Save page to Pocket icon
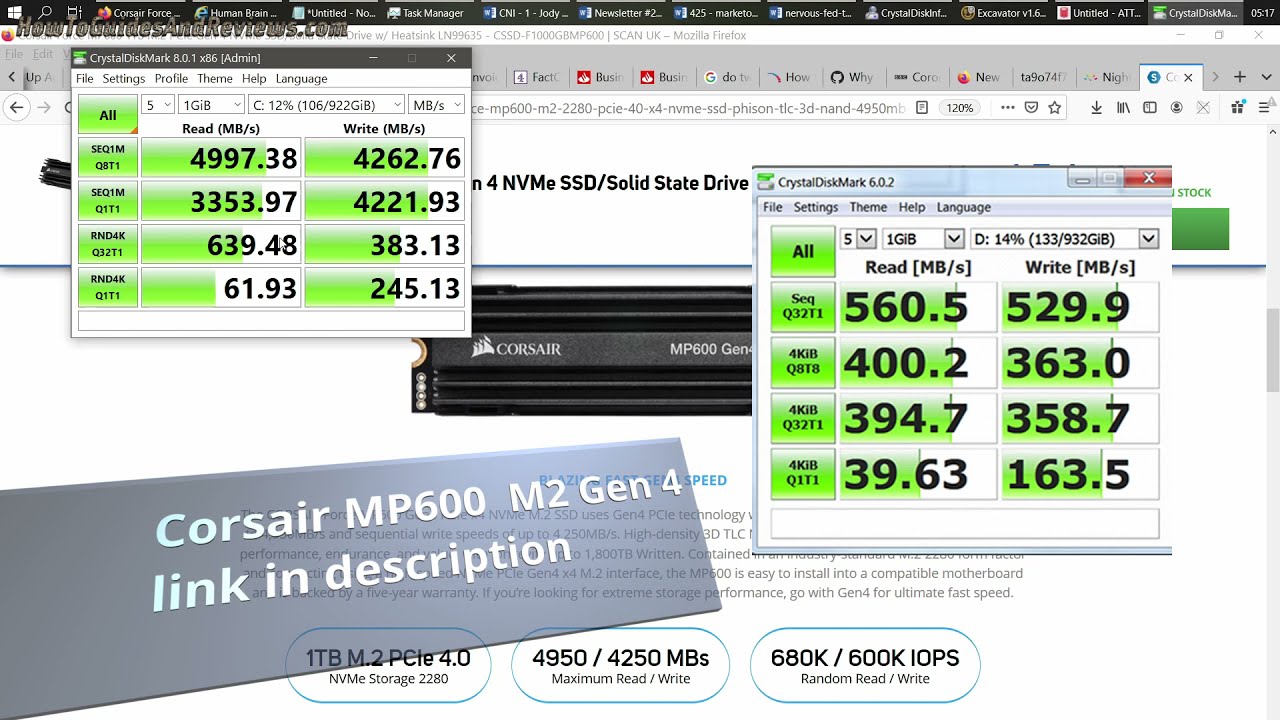Screen dimensions: 1280x720 [1031, 107]
